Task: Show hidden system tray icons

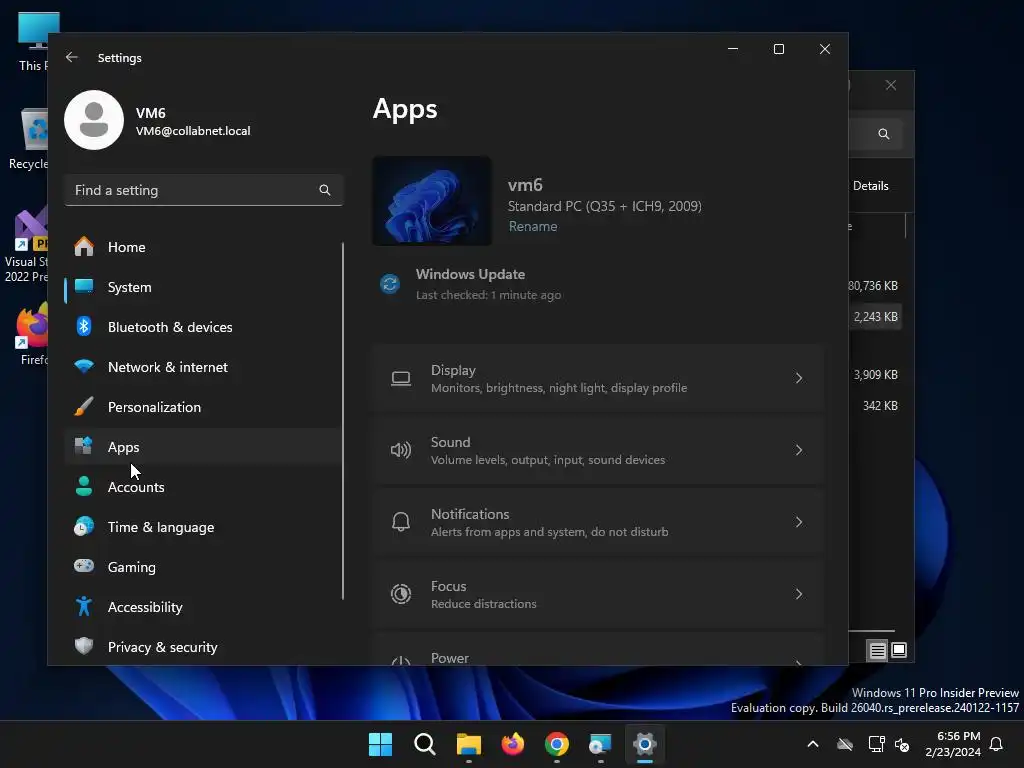Action: [813, 744]
